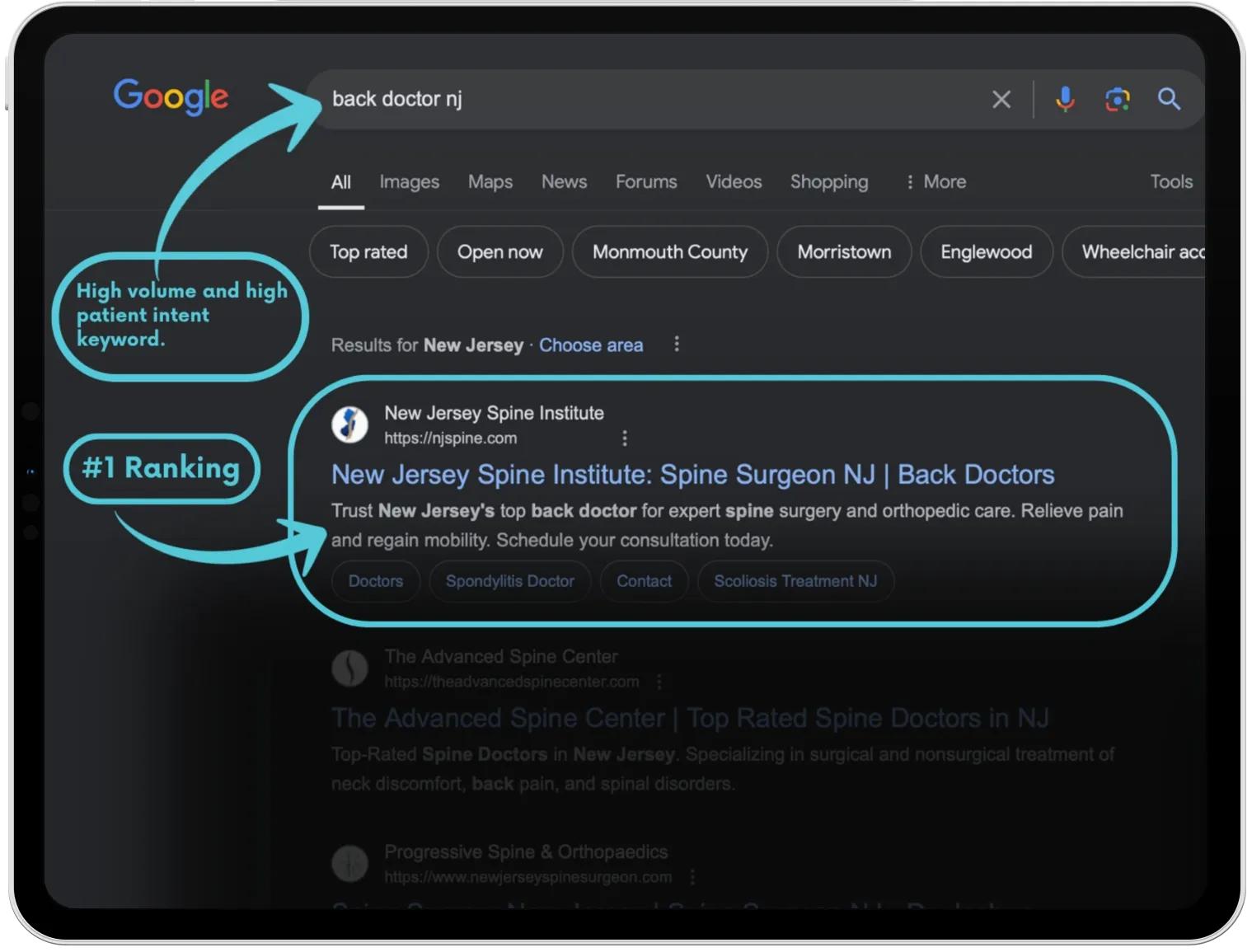The height and width of the screenshot is (952, 1252).
Task: Clear the search query with the X icon
Action: [x=1001, y=100]
